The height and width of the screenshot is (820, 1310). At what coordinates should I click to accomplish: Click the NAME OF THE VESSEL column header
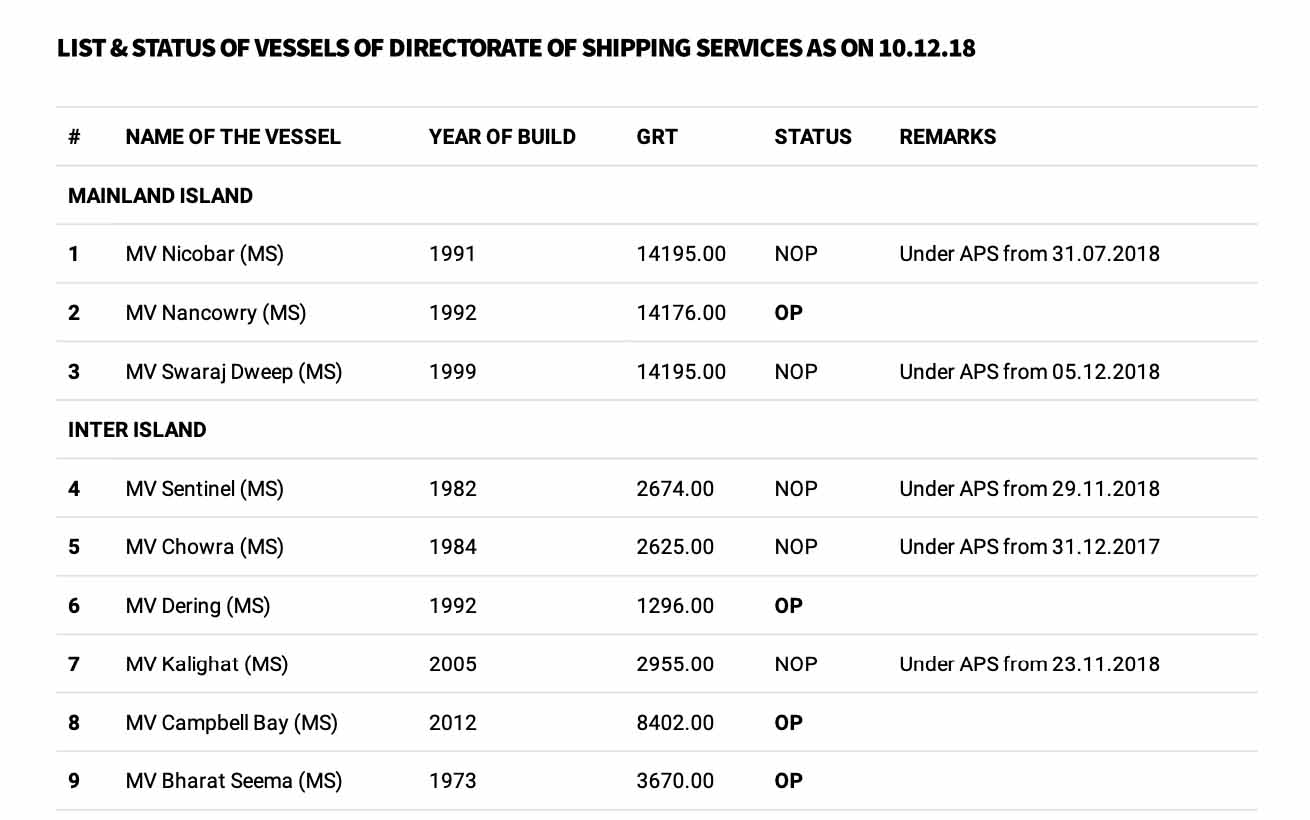(x=233, y=137)
